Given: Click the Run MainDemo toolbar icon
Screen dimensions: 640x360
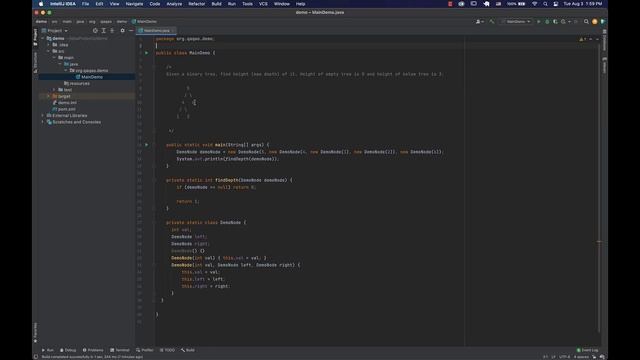Looking at the screenshot, I should [538, 21].
